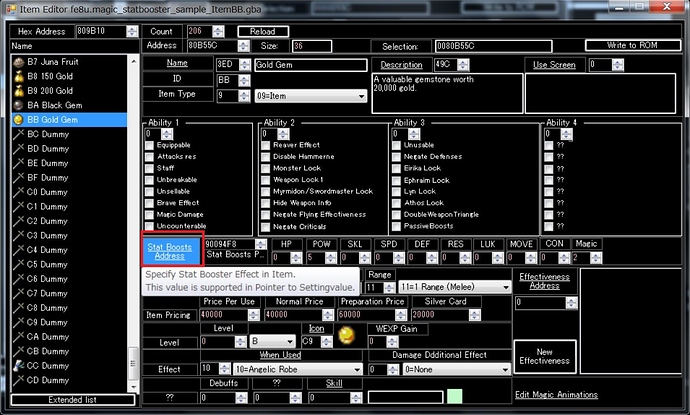Screen dimensions: 690x415
Task: Select the C0 Dummy item in list
Action: point(47,191)
